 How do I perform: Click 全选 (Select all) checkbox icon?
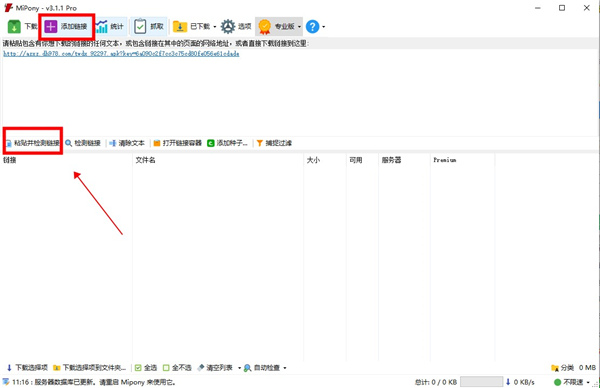[x=138, y=368]
